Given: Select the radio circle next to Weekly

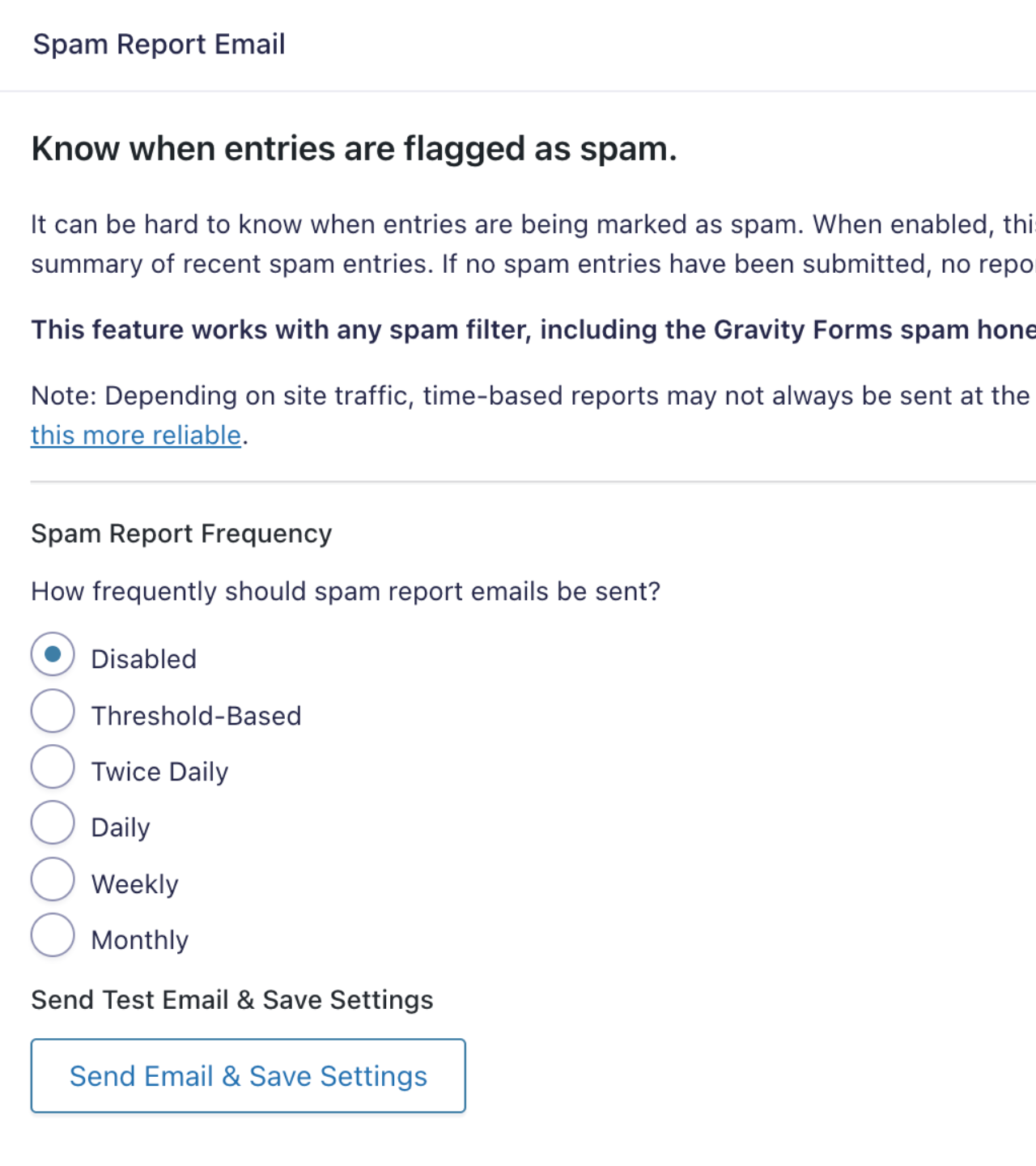Looking at the screenshot, I should tap(52, 879).
